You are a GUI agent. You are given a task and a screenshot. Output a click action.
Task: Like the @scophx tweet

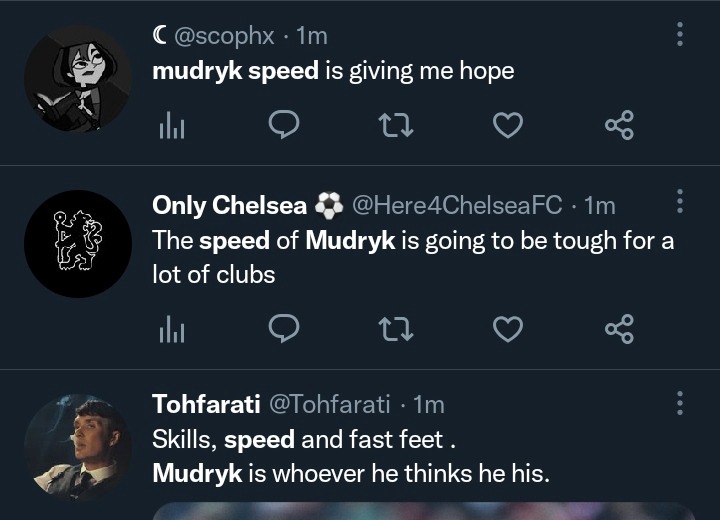pyautogui.click(x=508, y=125)
